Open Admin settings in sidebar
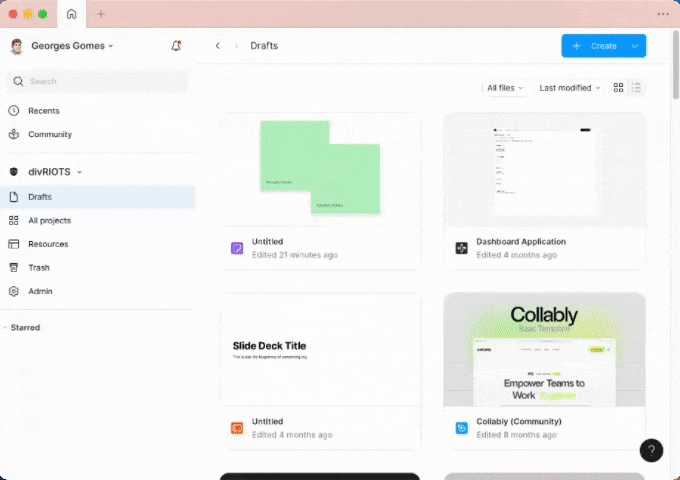This screenshot has height=480, width=680. pos(40,291)
